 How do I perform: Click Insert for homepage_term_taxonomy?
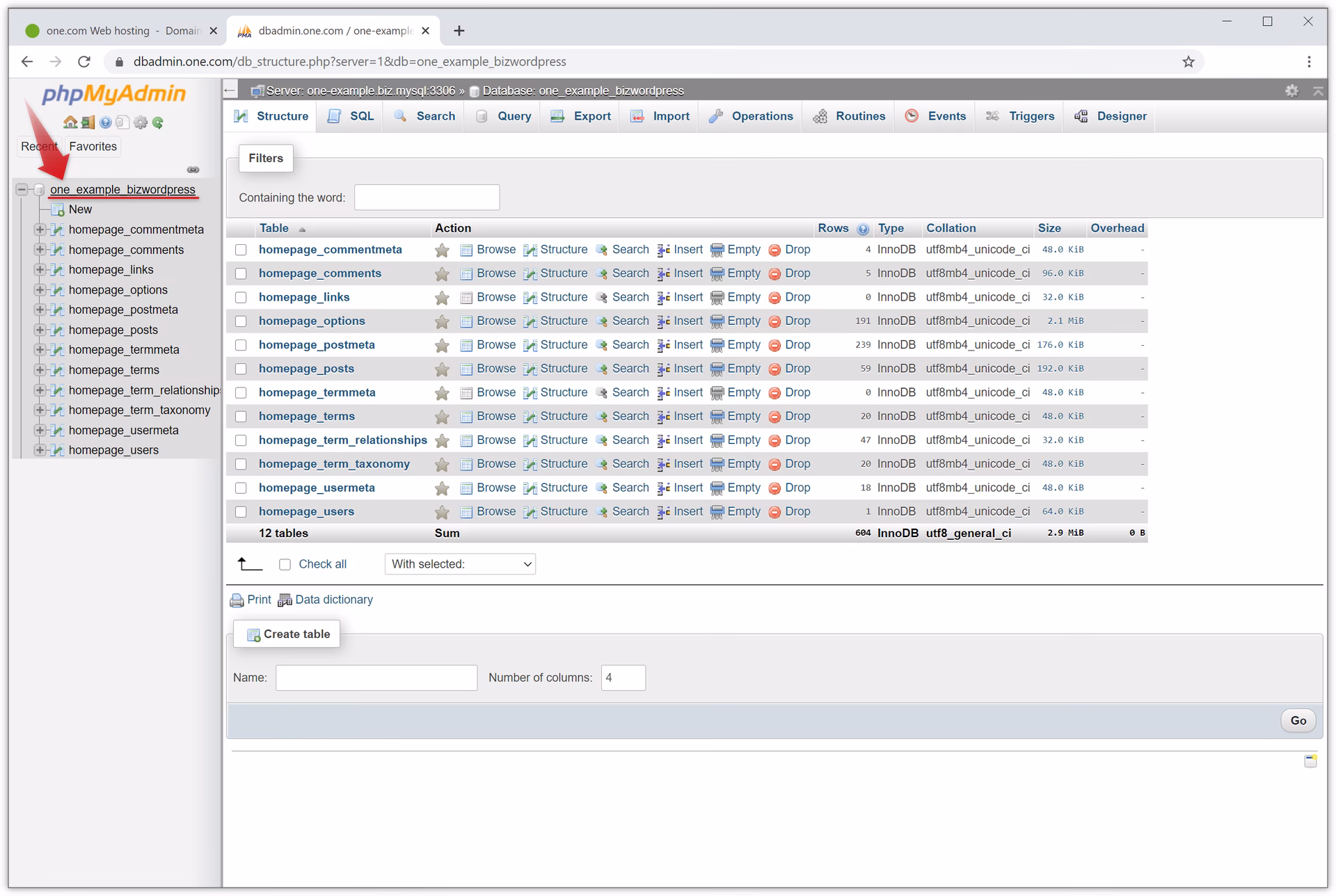tap(681, 464)
